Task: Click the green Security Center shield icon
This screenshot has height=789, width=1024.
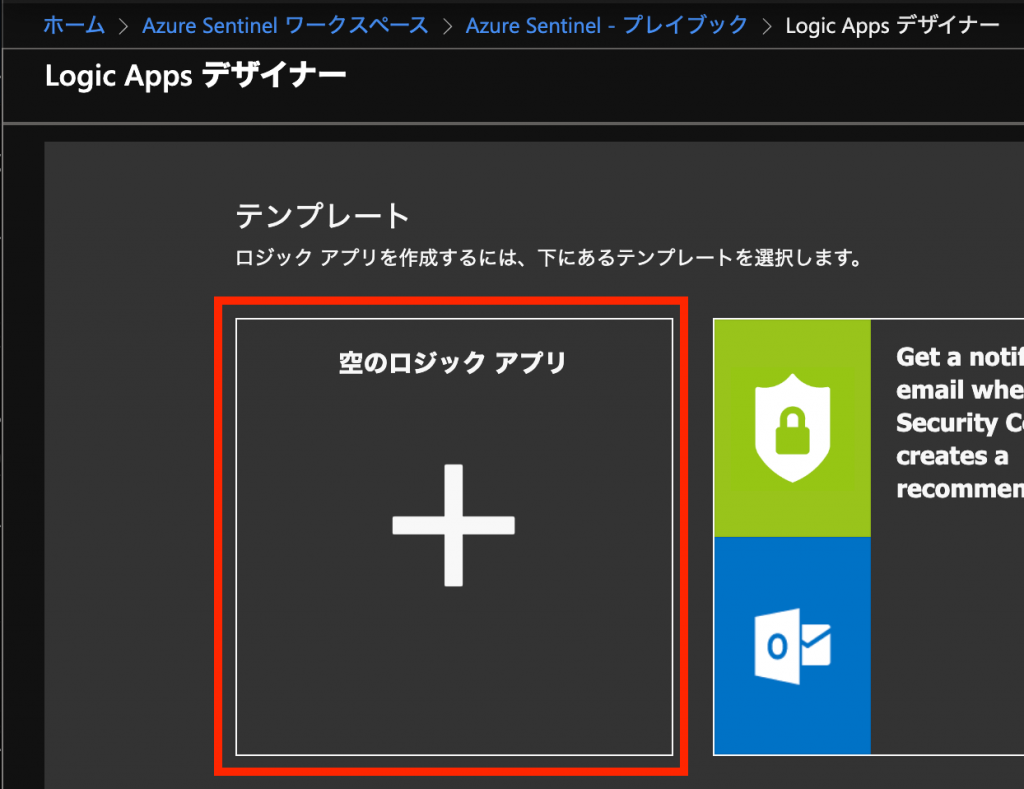Action: (792, 428)
